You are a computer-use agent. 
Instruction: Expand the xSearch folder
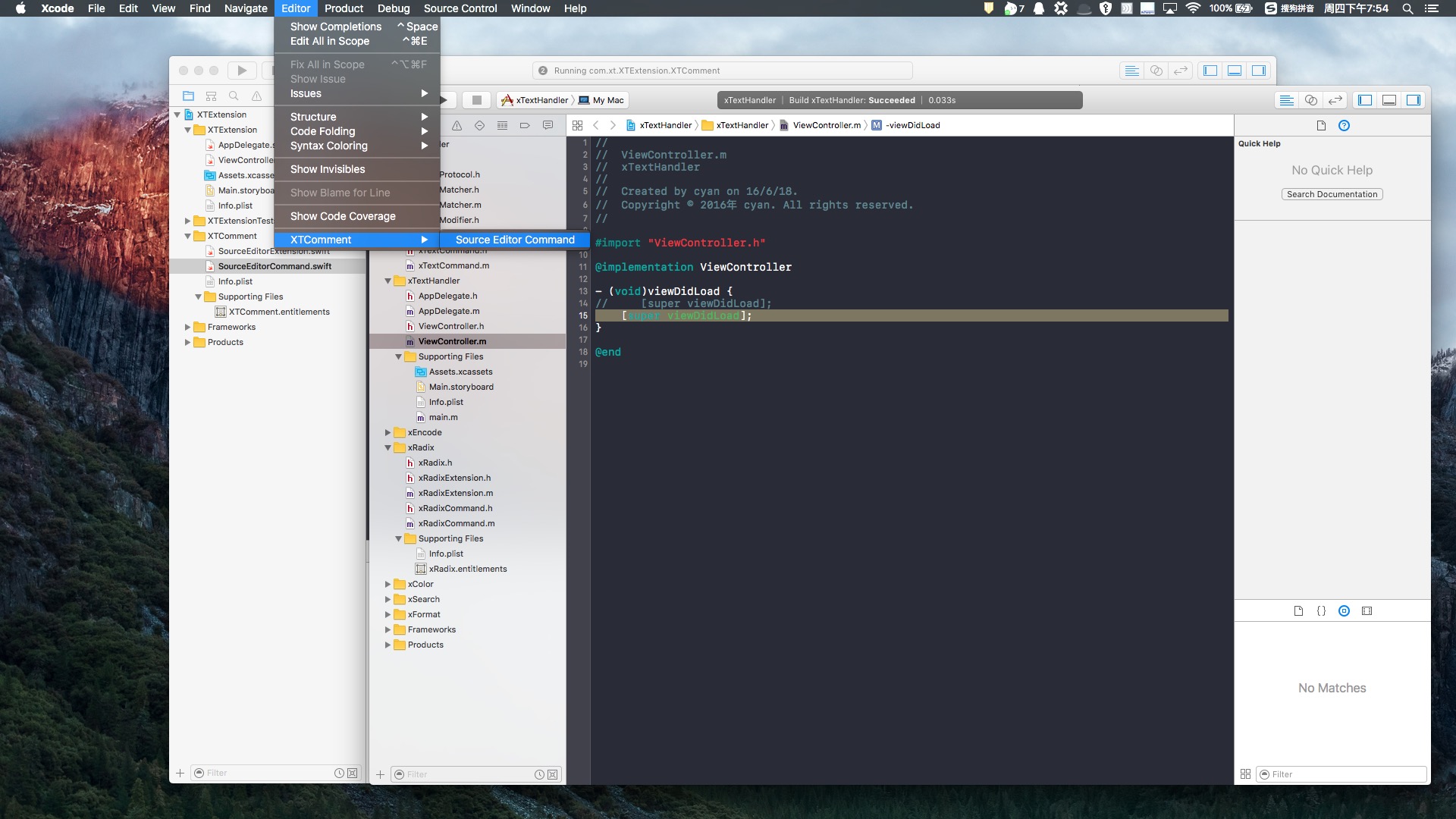[388, 600]
